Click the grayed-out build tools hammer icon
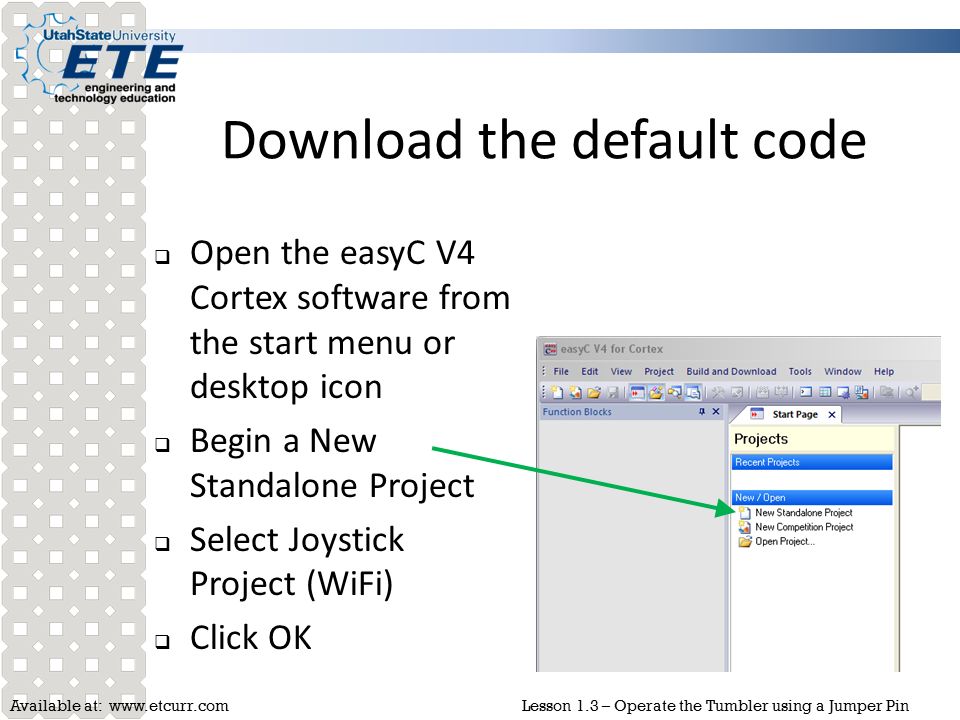Viewport: 960px width, 720px height. pyautogui.click(x=718, y=392)
